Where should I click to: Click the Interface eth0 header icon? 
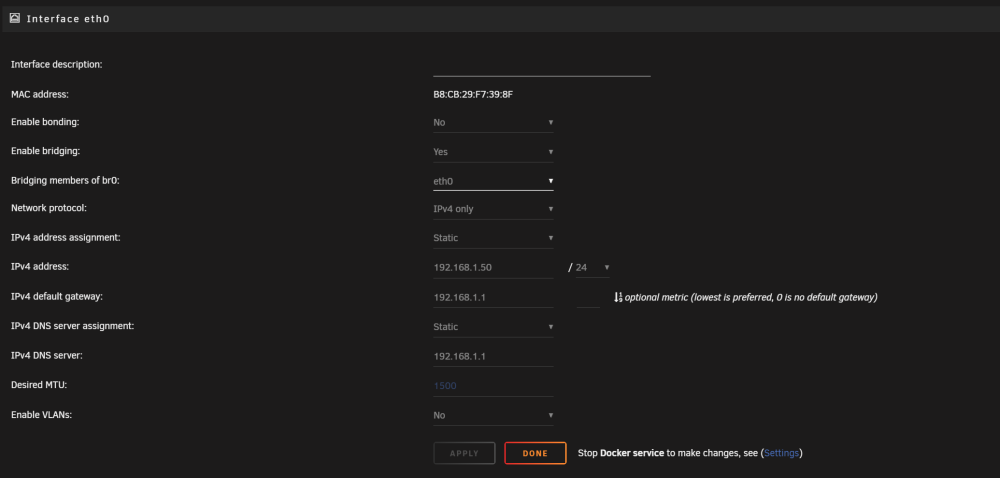coord(15,18)
